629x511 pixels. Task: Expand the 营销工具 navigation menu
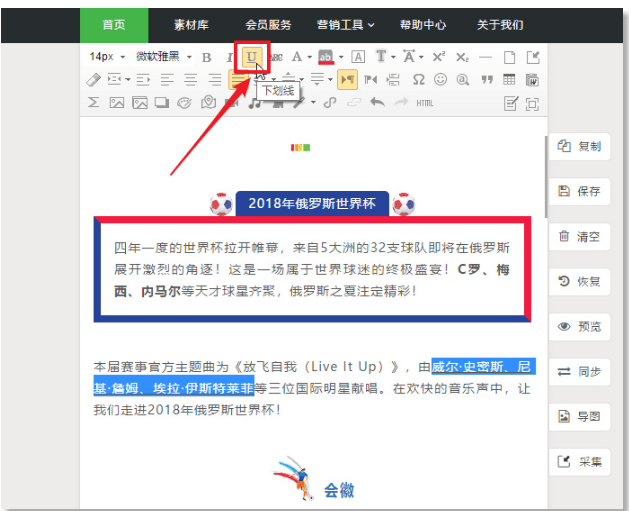click(345, 25)
